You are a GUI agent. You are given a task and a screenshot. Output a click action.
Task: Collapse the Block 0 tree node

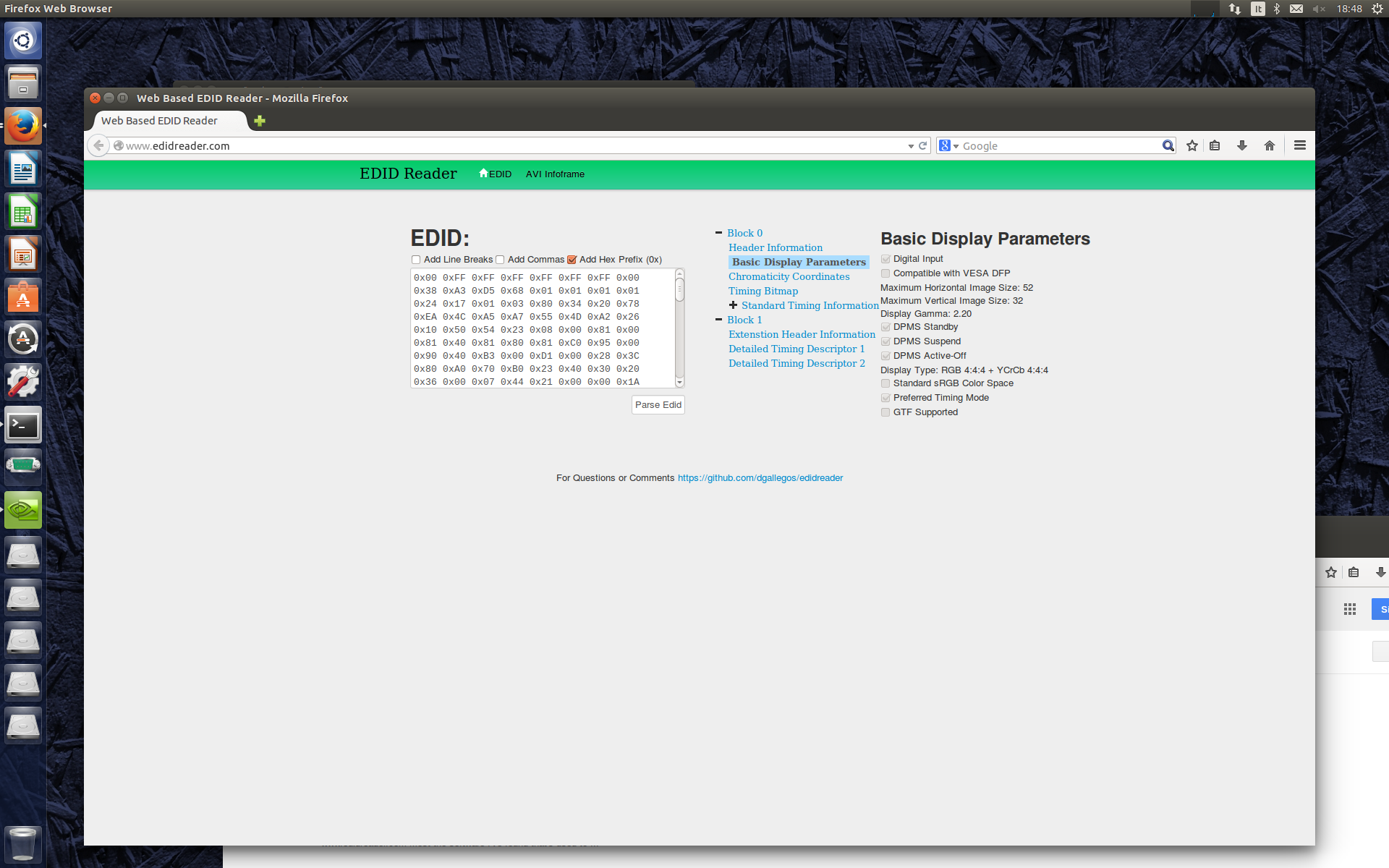click(x=718, y=233)
